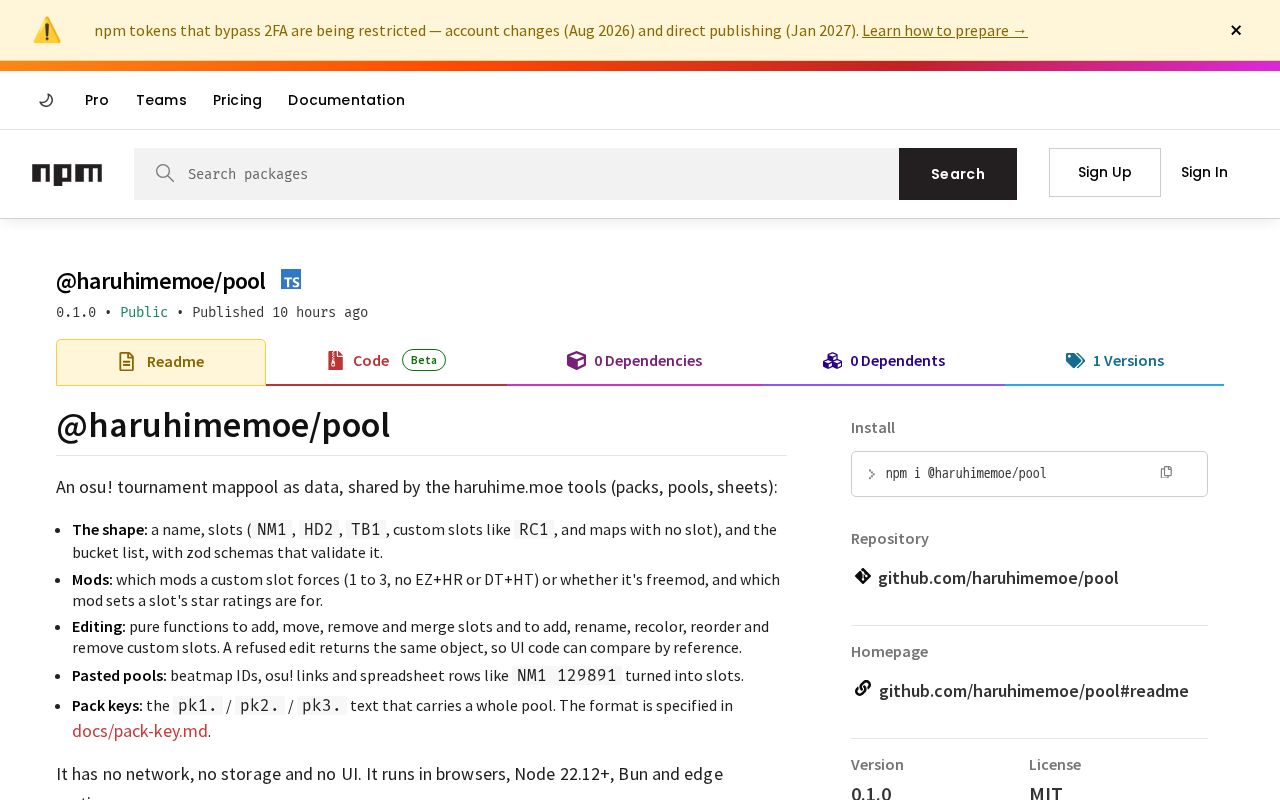Open the npm logo home link
Screen dimensions: 1280x800
tap(67, 174)
